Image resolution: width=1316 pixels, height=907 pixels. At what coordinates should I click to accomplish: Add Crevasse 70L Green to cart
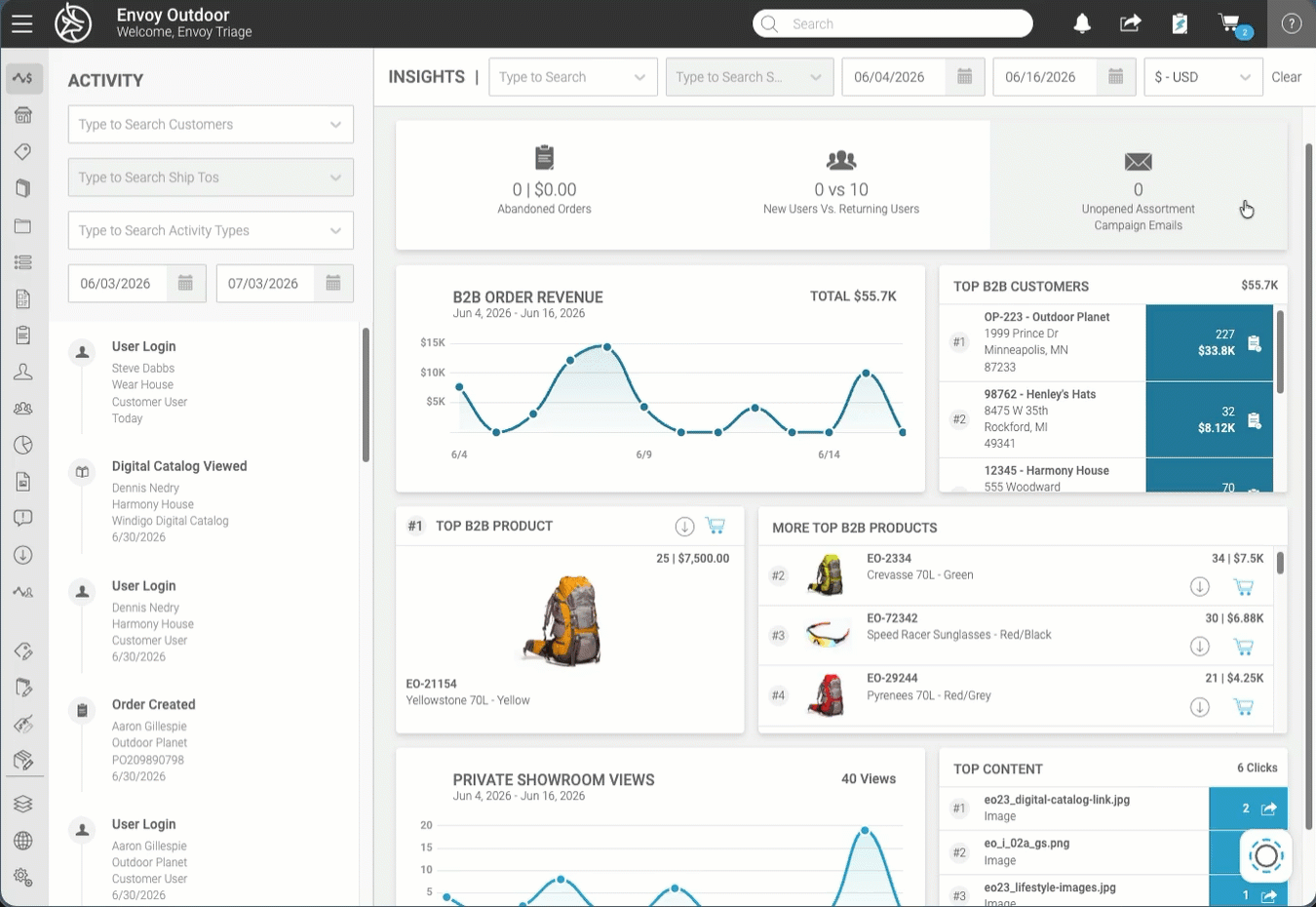pos(1243,587)
